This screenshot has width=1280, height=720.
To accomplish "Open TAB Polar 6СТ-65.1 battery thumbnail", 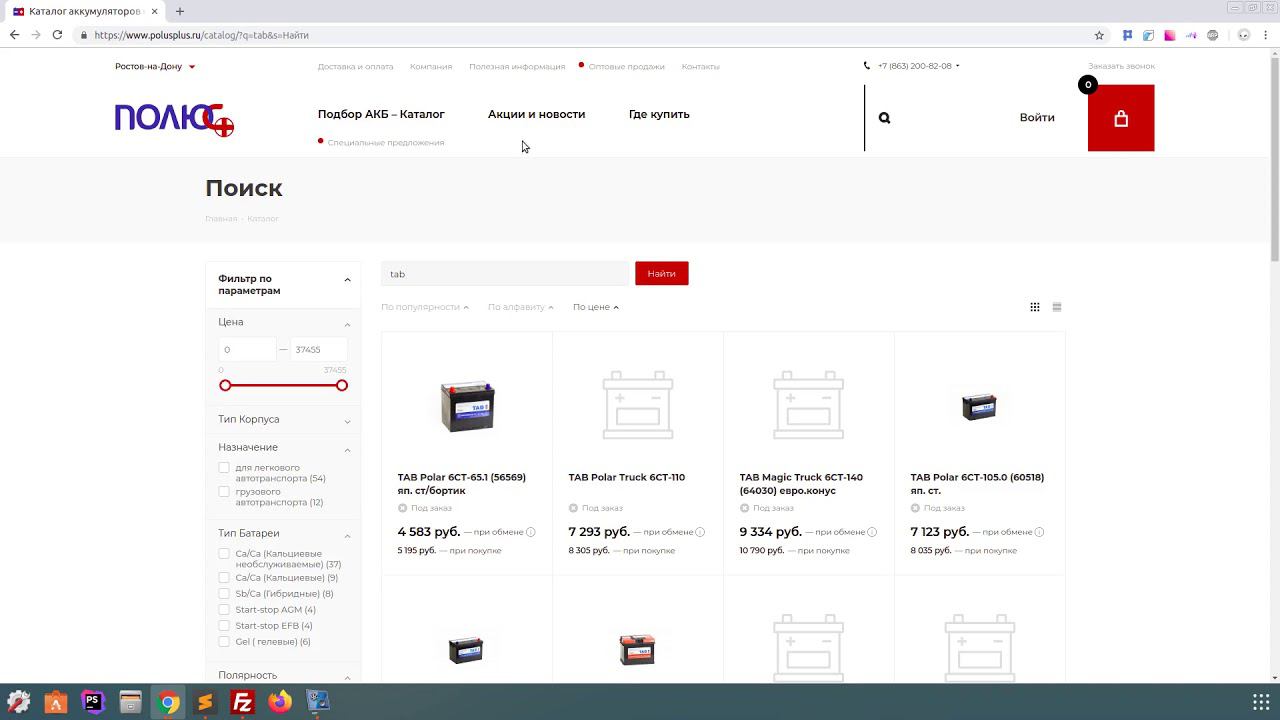I will pos(467,406).
